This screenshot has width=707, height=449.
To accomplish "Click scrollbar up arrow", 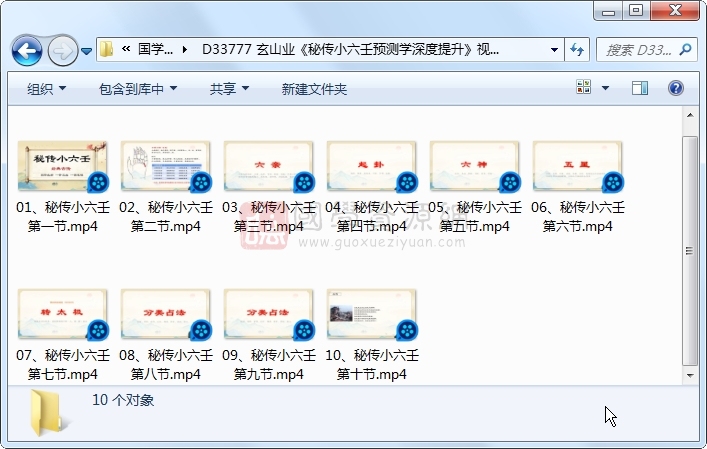I will click(x=690, y=115).
